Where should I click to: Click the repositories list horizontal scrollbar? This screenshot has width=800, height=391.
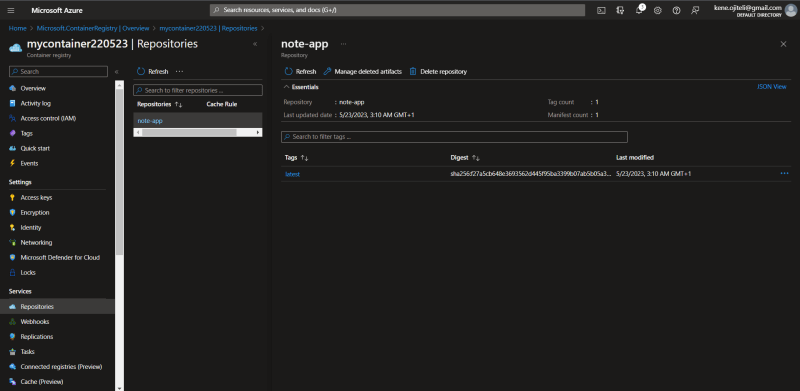pos(189,132)
